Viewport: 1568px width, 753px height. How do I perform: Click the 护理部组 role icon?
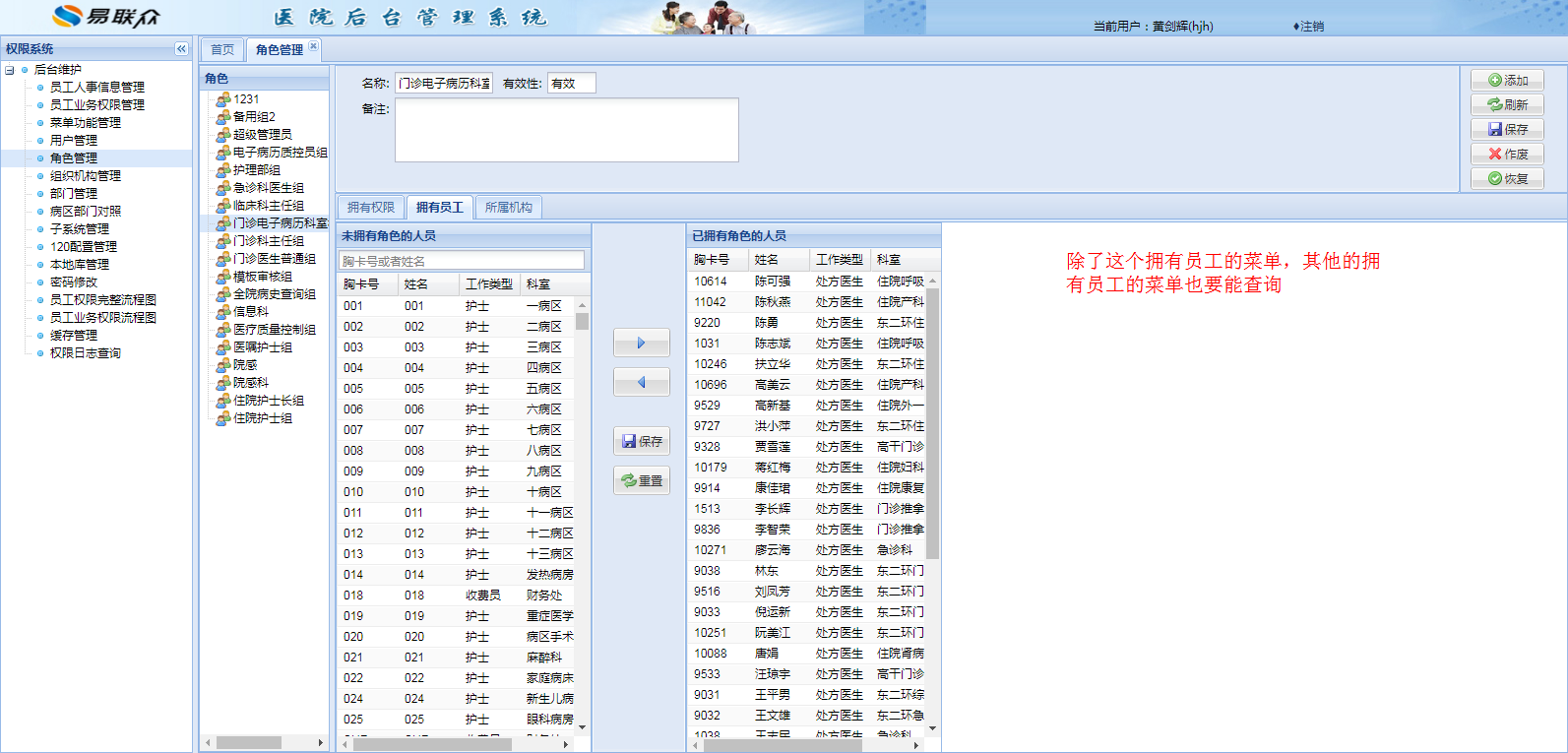(x=223, y=170)
